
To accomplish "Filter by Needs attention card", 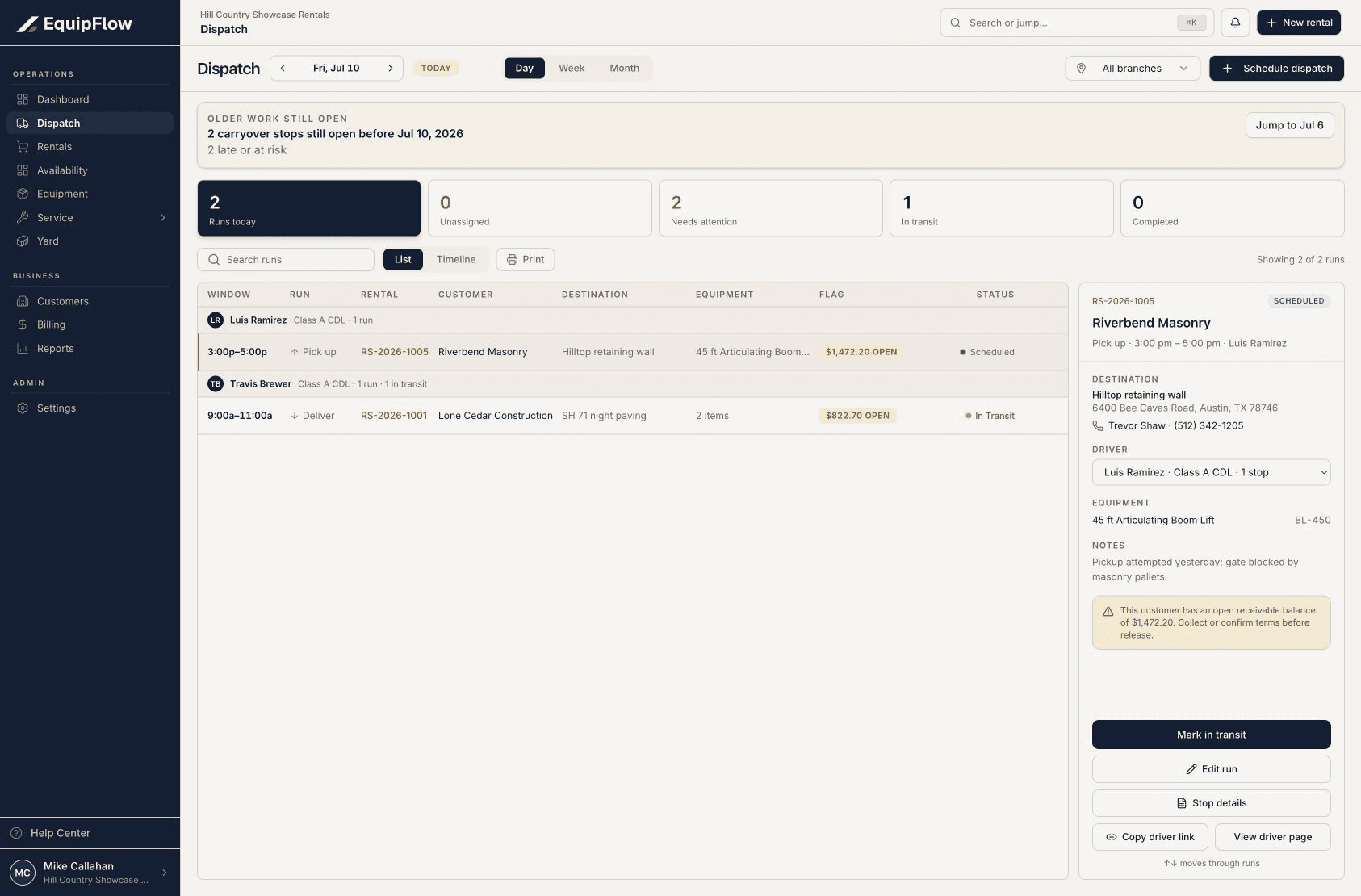I will [771, 208].
